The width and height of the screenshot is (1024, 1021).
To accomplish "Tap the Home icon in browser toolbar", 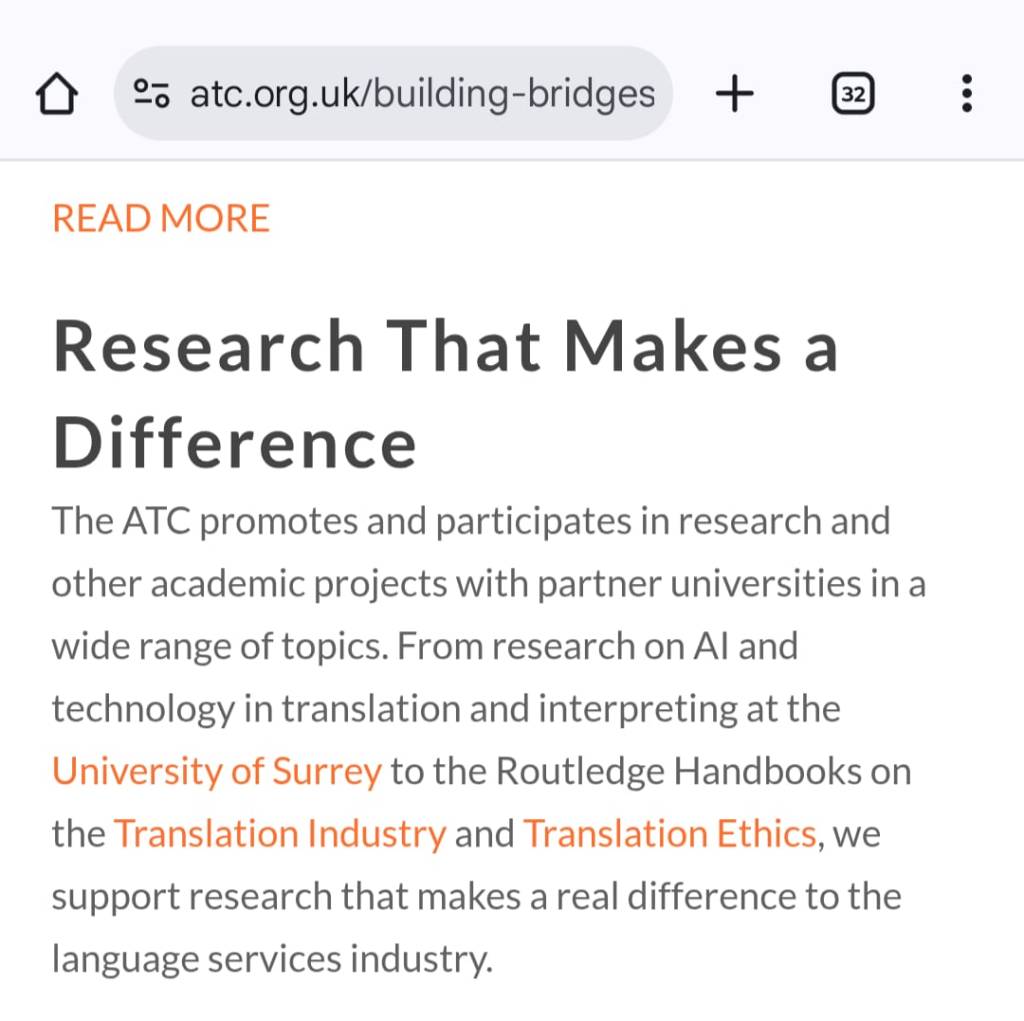I will (x=57, y=95).
